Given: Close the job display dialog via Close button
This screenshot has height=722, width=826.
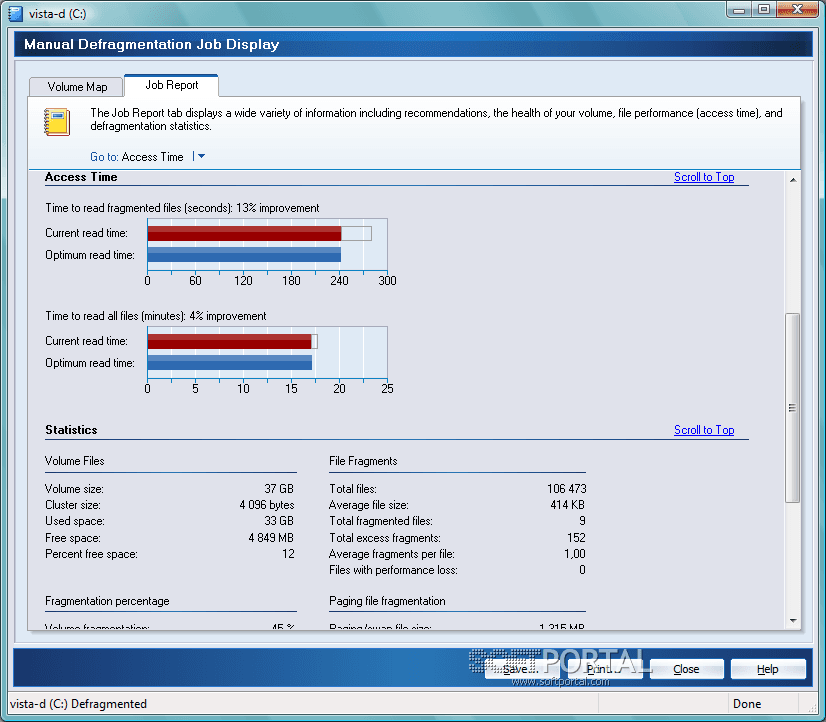Looking at the screenshot, I should point(686,669).
